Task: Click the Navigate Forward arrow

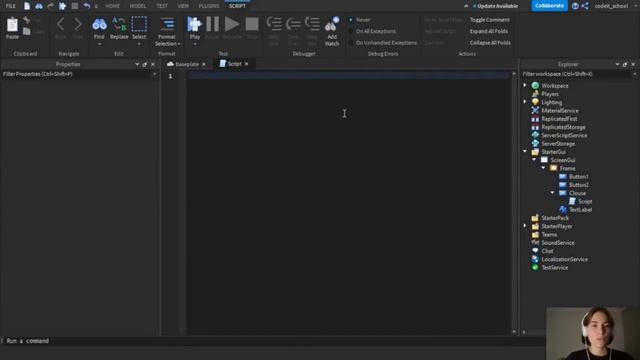Action: (x=78, y=24)
